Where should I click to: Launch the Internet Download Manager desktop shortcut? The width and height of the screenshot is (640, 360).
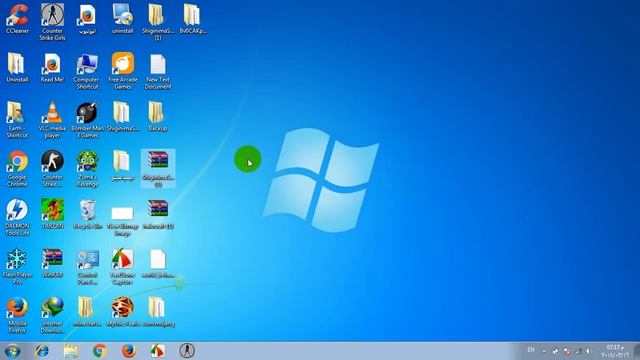pos(52,315)
